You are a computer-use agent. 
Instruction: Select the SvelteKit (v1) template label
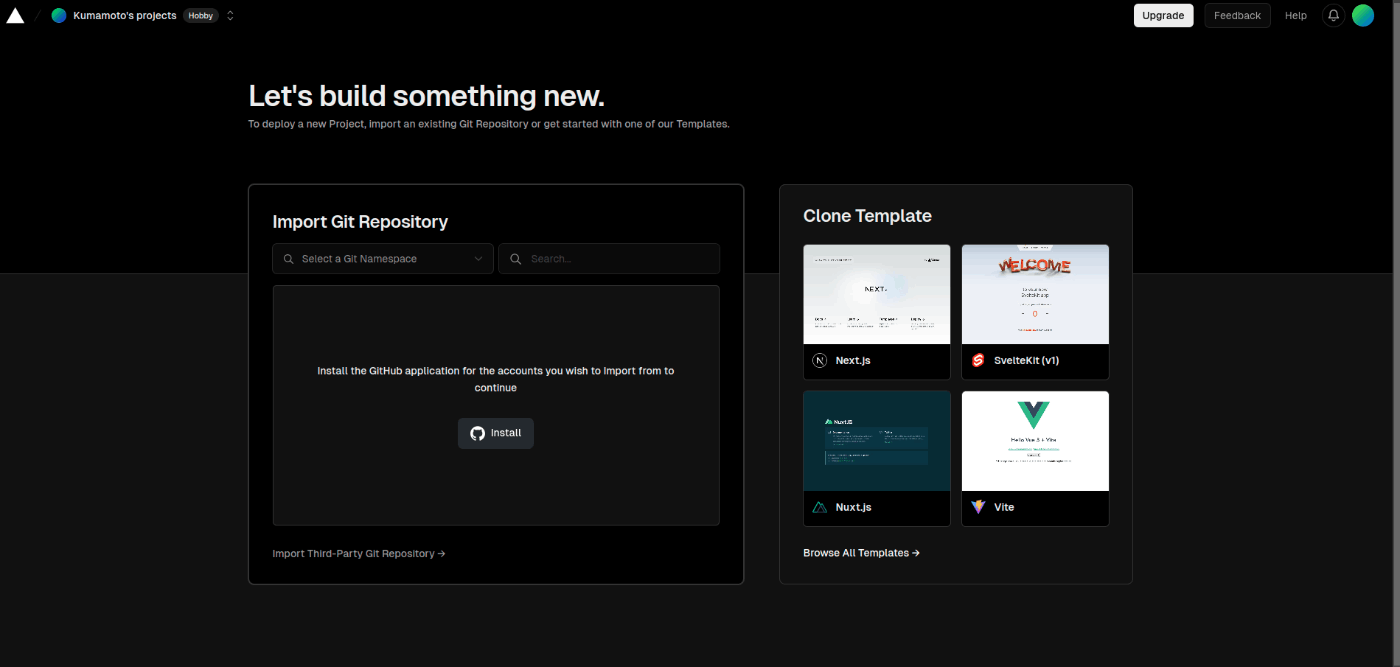tap(1026, 360)
